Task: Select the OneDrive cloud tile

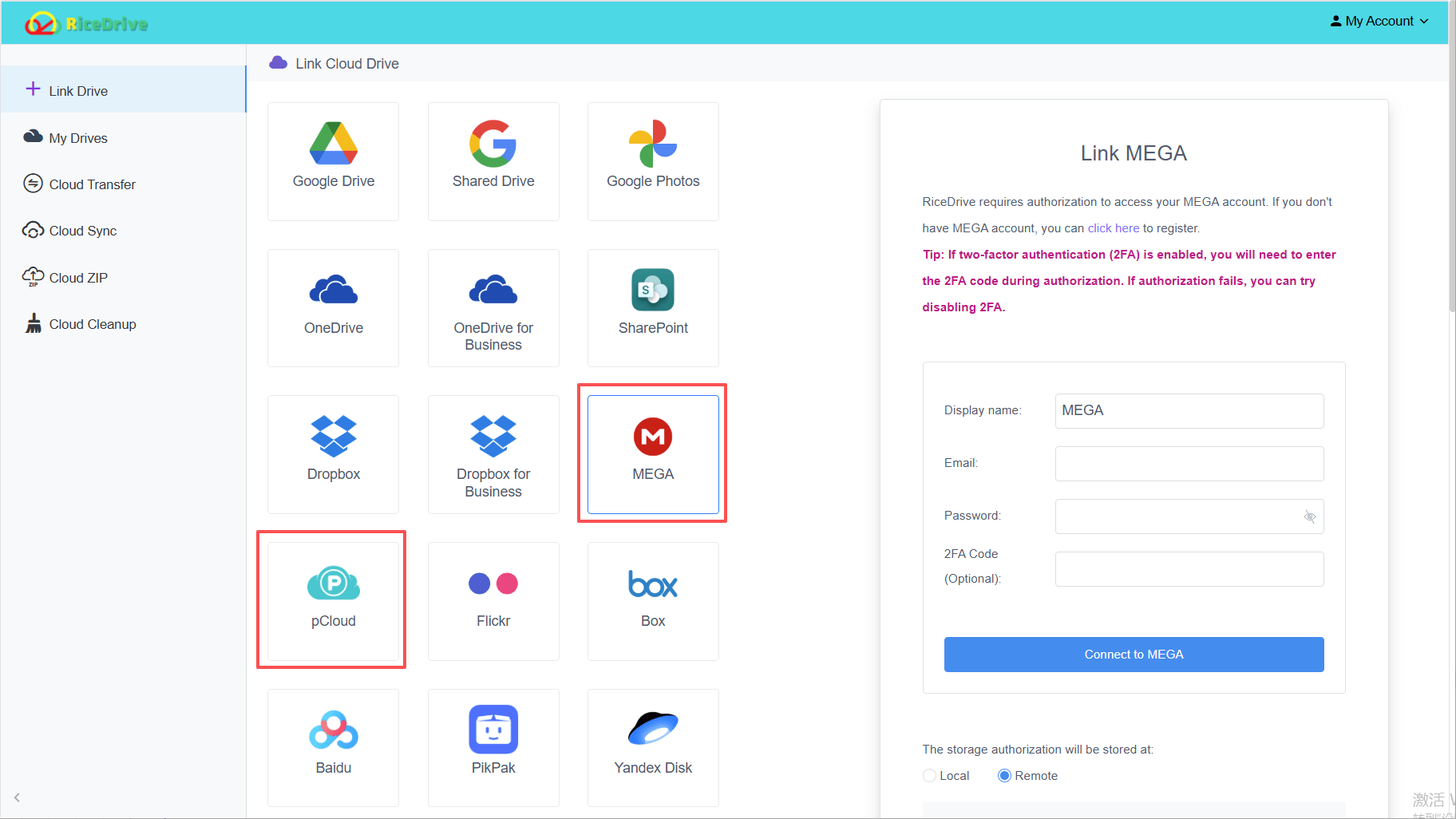Action: click(x=333, y=308)
